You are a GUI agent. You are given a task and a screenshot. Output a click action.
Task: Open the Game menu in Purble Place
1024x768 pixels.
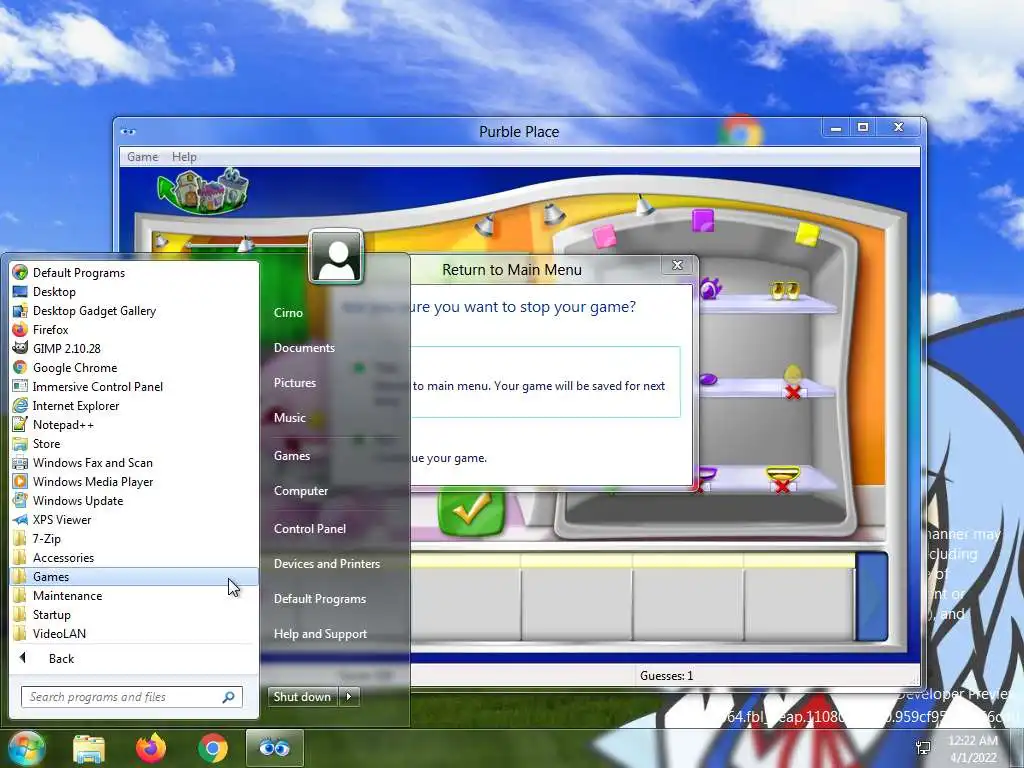tap(142, 157)
